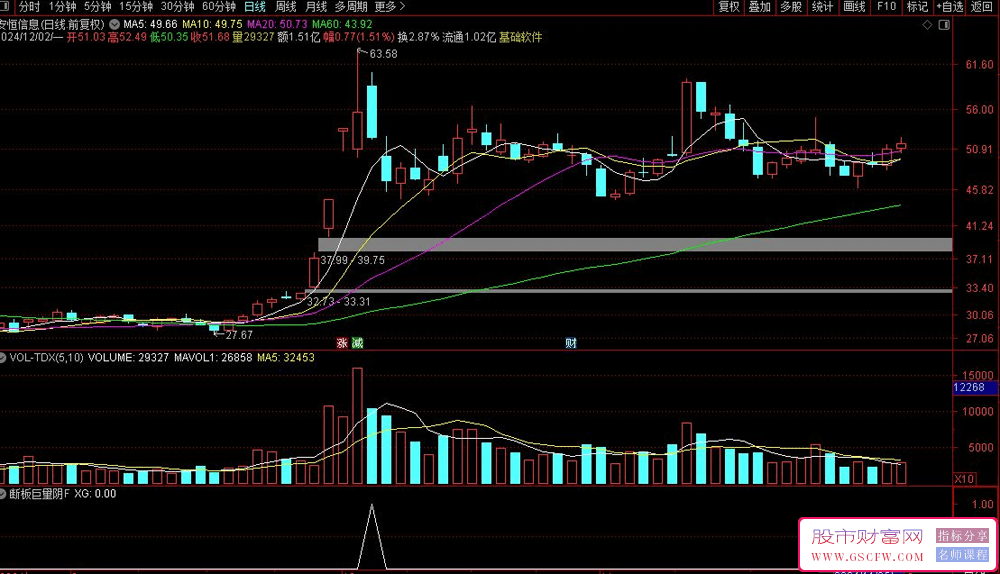Viewport: 1000px width, 574px height.
Task: Select the 日线 daily tab
Action: [x=255, y=6]
